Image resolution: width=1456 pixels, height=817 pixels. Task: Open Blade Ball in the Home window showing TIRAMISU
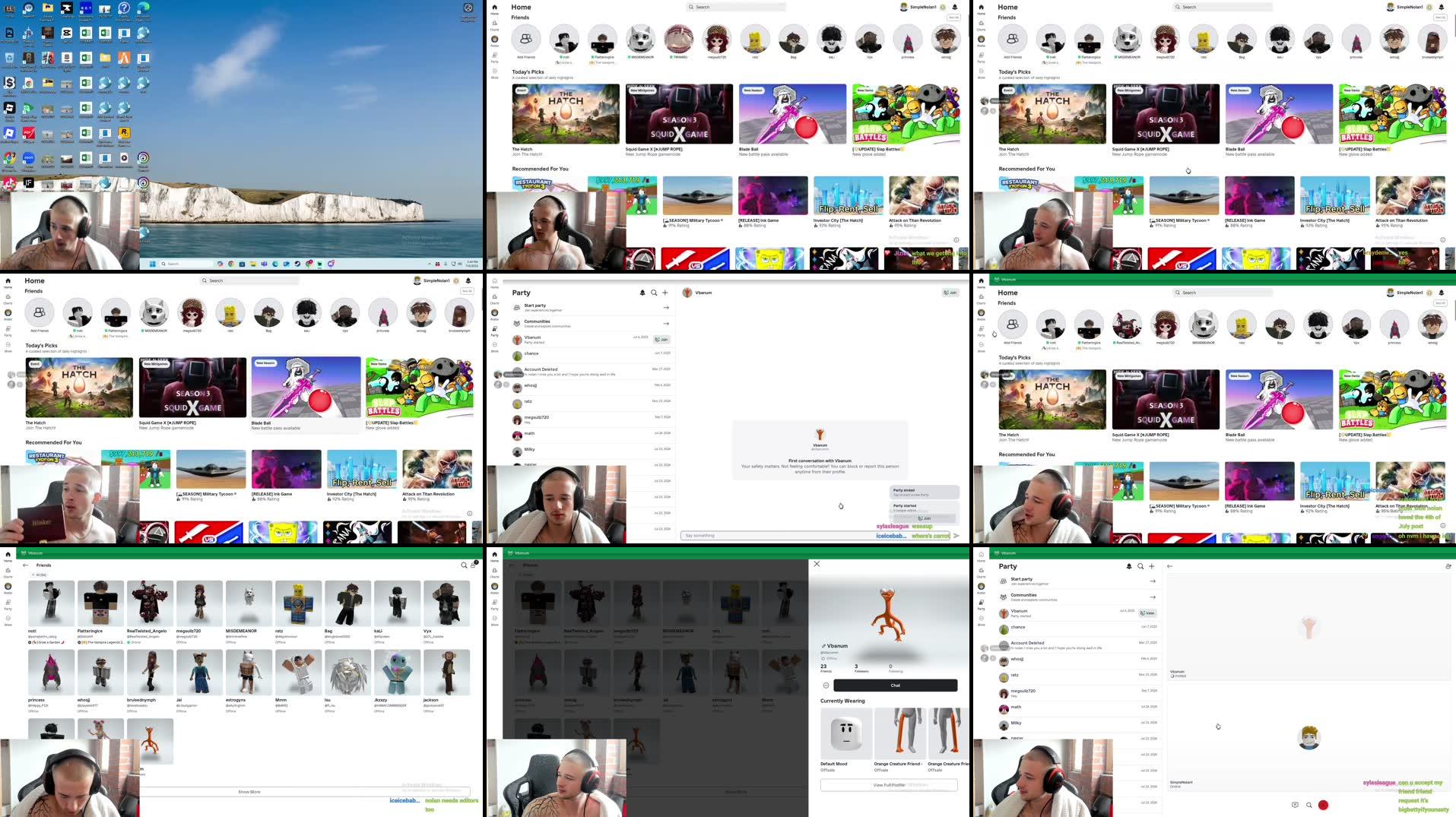coord(792,119)
